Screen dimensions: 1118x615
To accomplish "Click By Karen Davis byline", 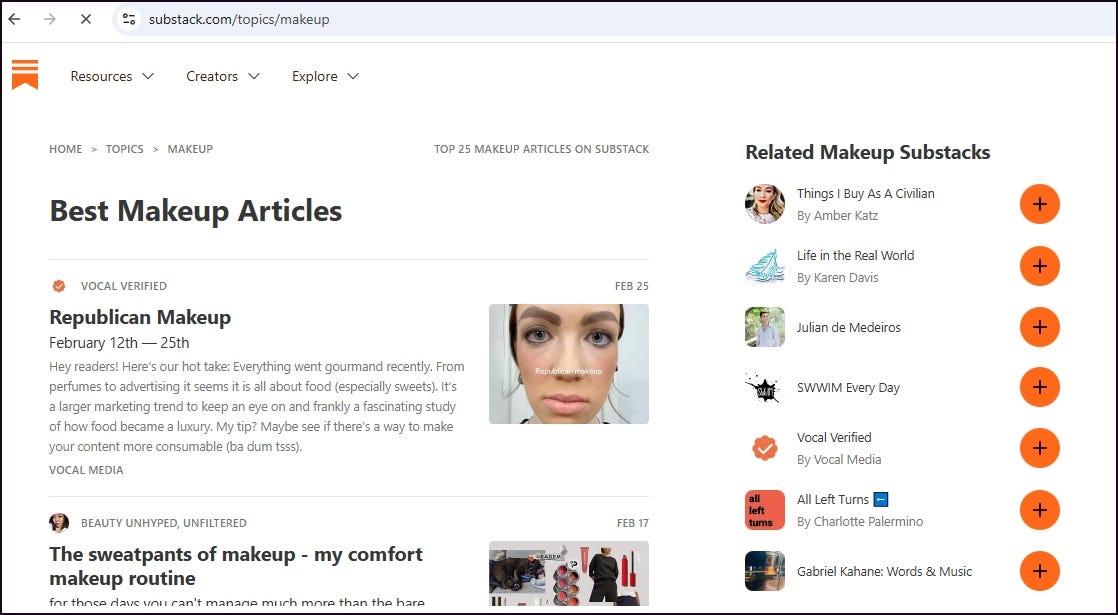I will click(837, 277).
